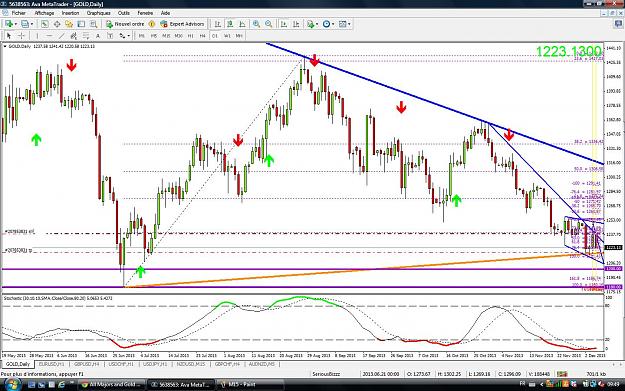Open the Chrome 'All Majors and Gold' taskbar item
625x391 pixels.
[111, 385]
